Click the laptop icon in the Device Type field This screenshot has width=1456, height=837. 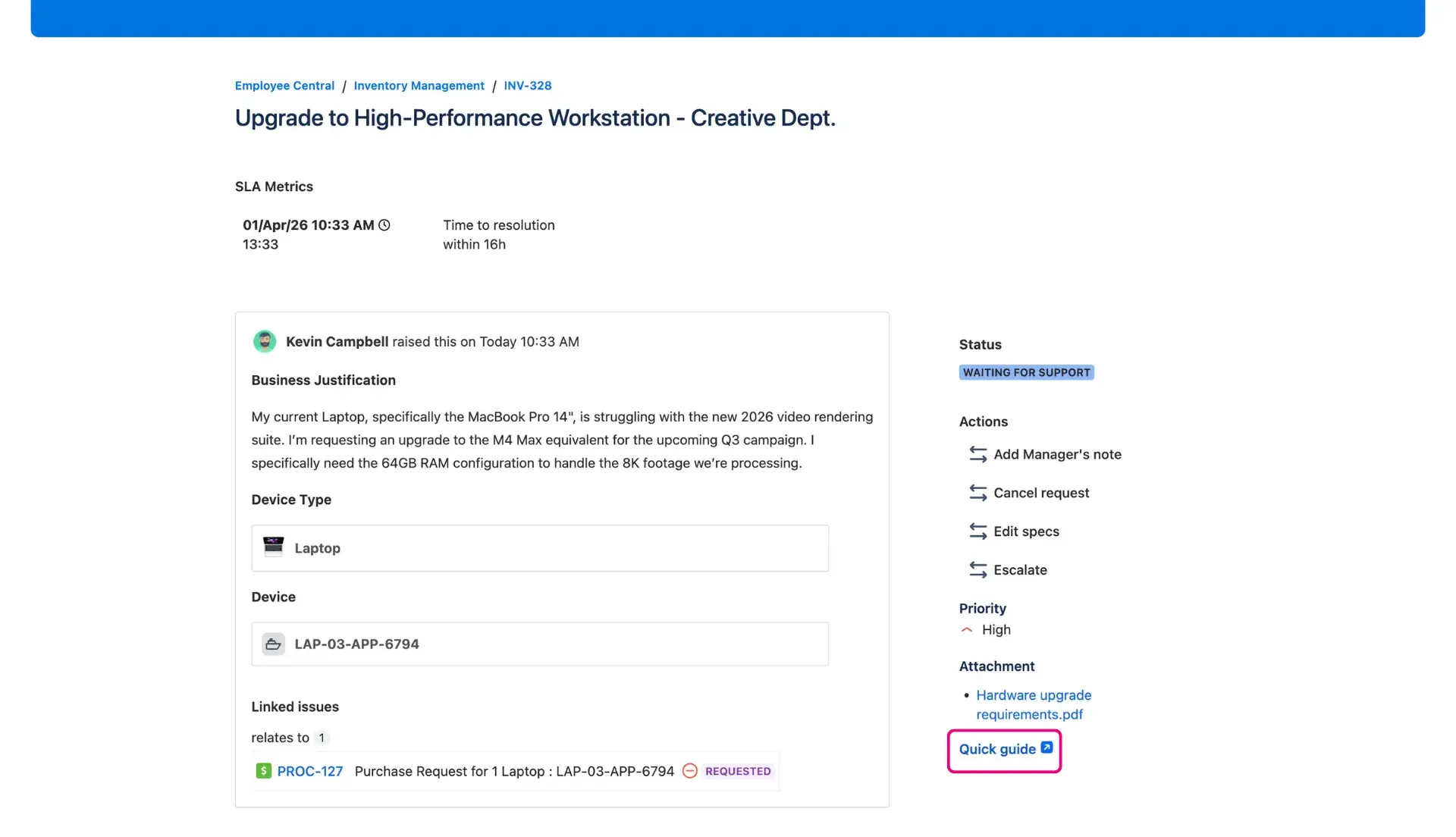(274, 547)
